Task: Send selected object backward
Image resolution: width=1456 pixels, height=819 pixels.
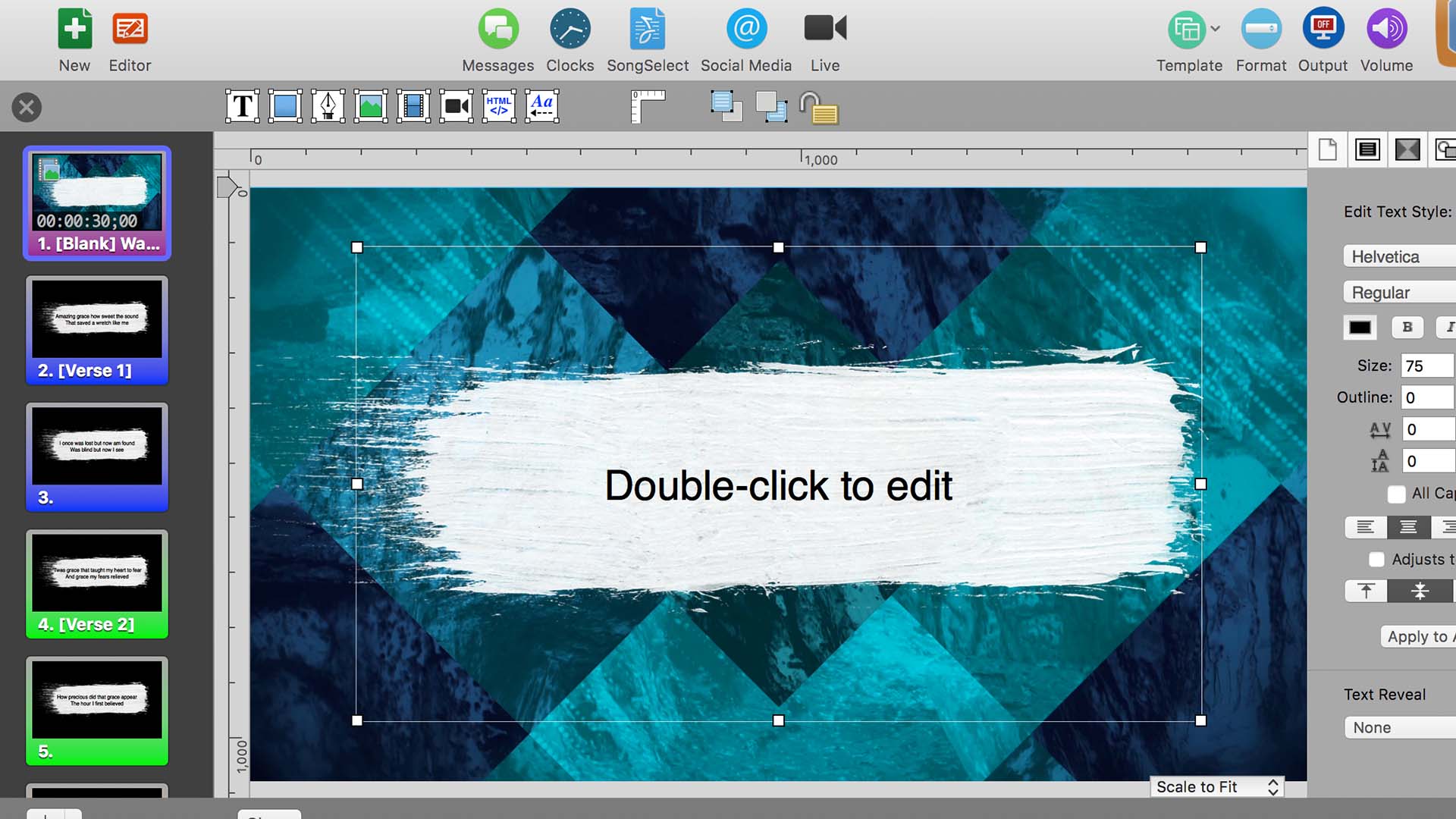Action: [771, 106]
